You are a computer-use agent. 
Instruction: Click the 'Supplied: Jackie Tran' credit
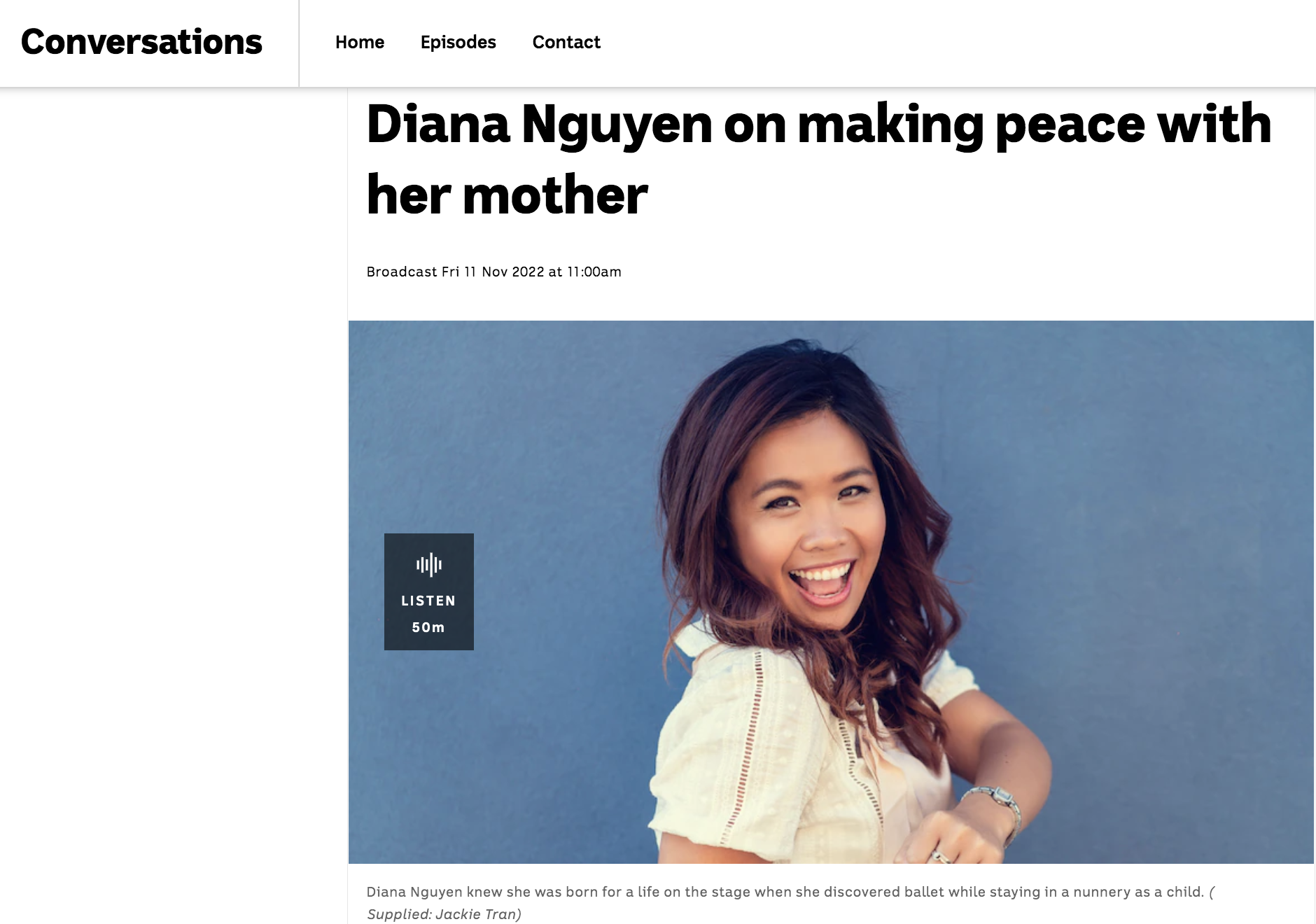444,914
